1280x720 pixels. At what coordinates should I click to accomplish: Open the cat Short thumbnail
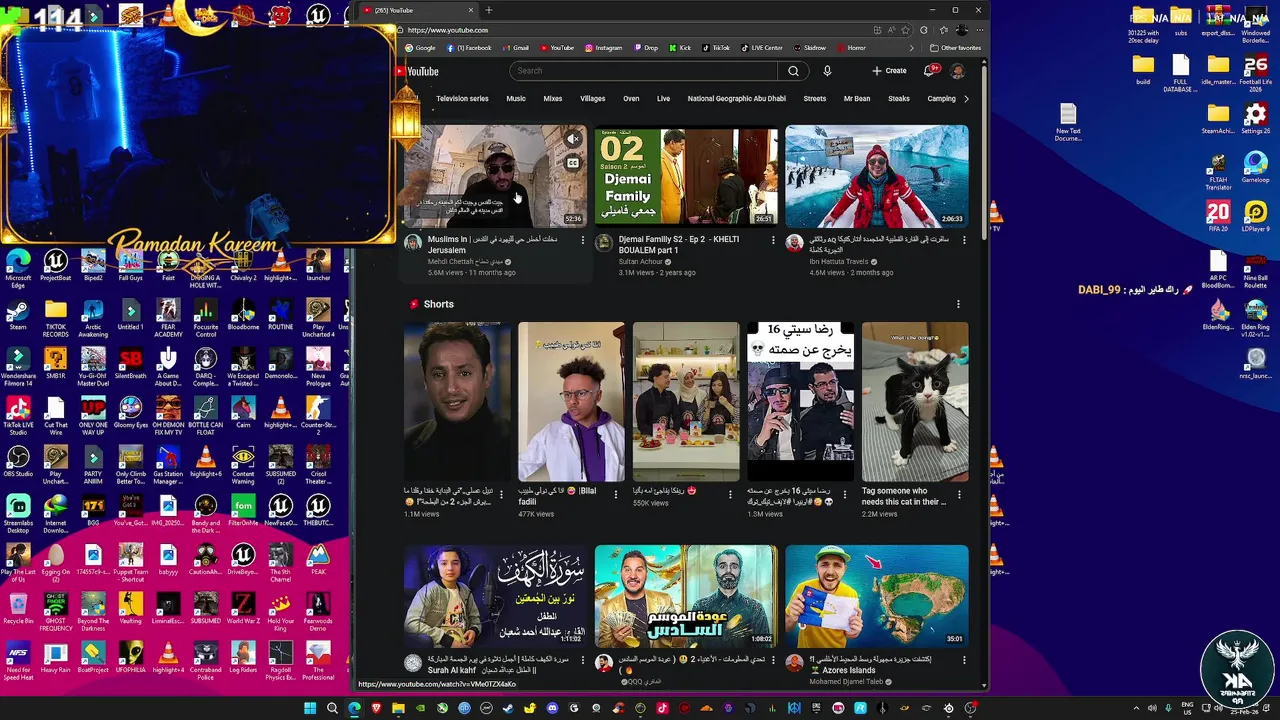tap(915, 401)
